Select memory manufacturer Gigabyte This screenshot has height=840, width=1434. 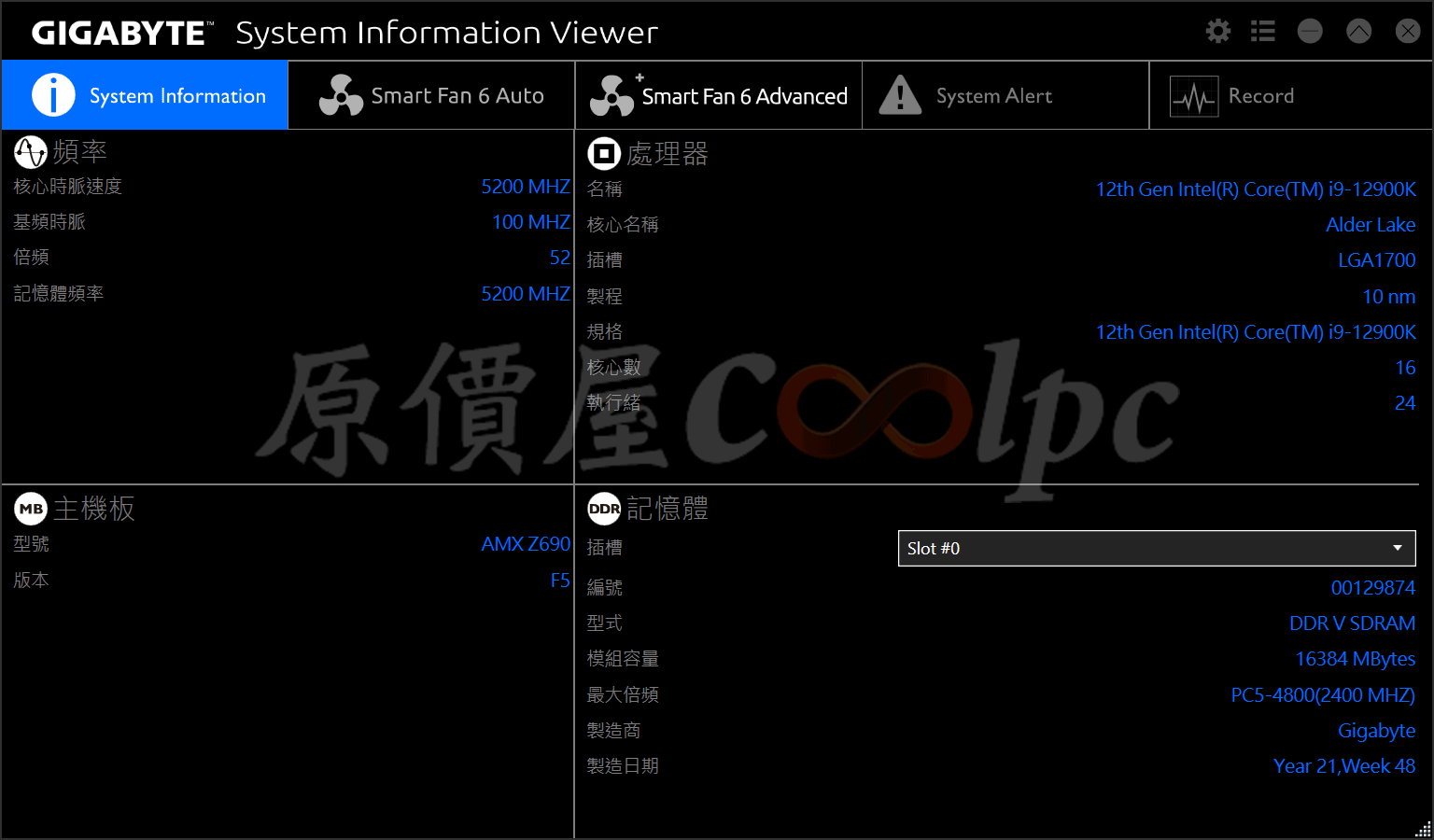1377,731
